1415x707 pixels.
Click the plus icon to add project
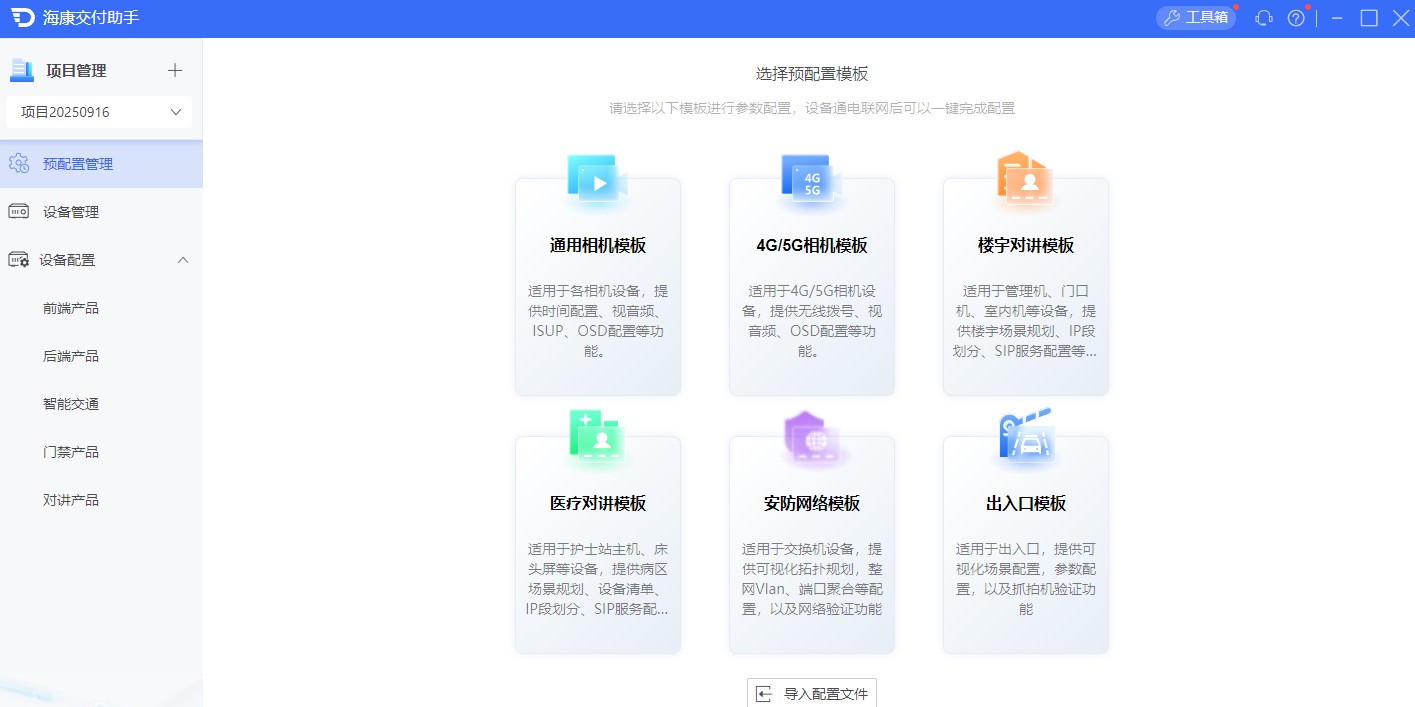coord(174,70)
